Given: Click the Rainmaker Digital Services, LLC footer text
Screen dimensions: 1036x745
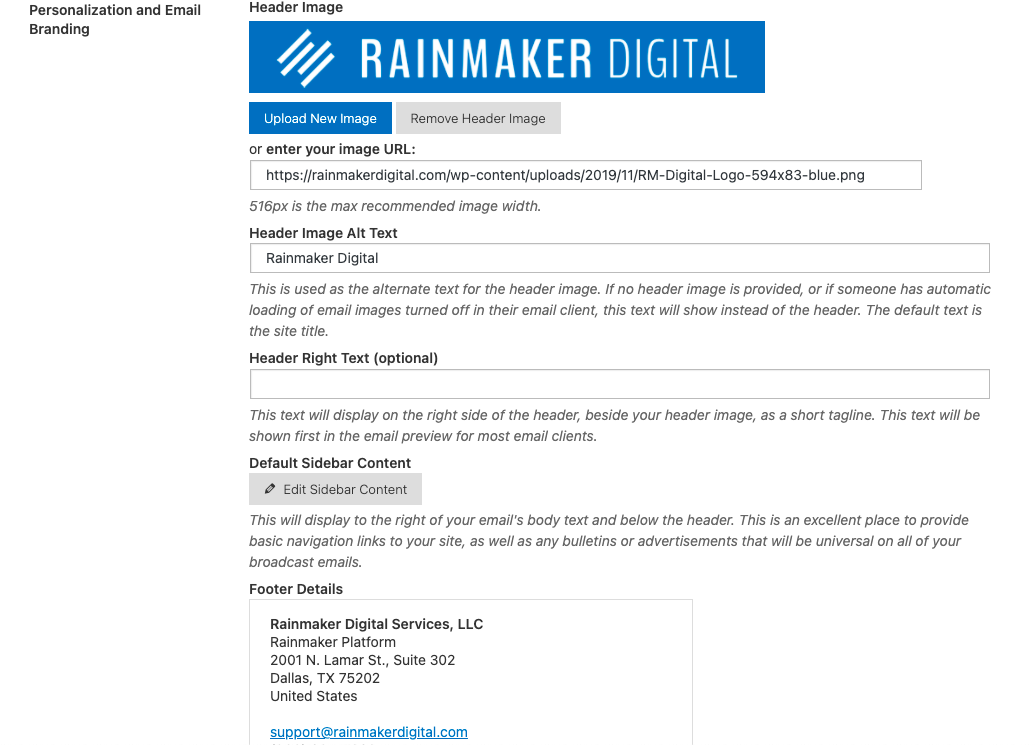Looking at the screenshot, I should [x=376, y=623].
